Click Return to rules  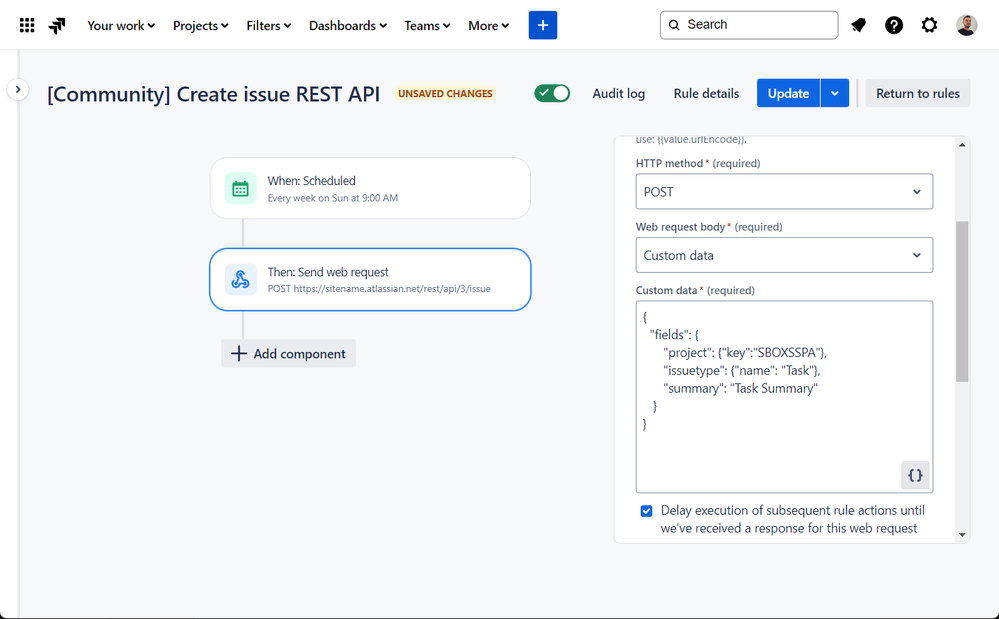tap(917, 93)
